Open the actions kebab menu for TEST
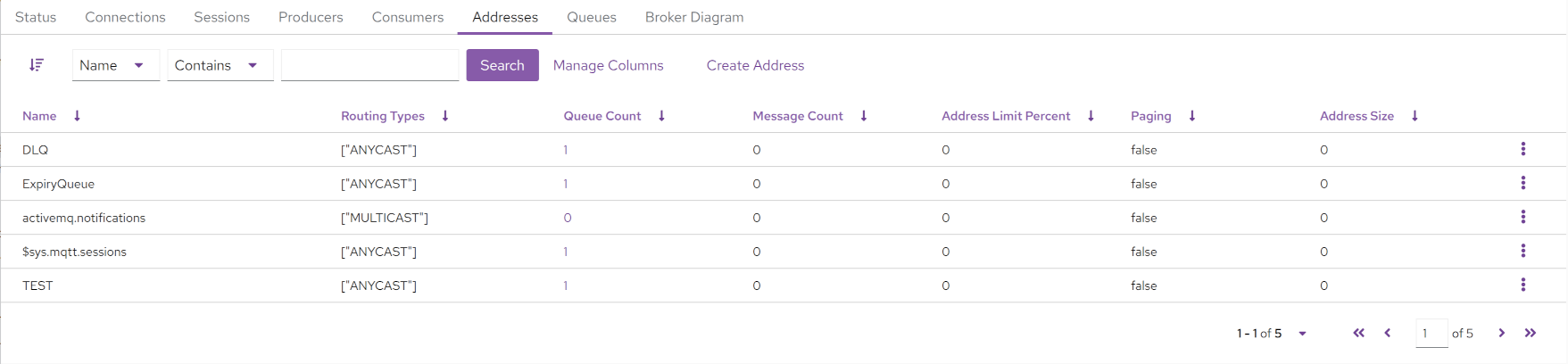The width and height of the screenshot is (1568, 364). pos(1523,285)
